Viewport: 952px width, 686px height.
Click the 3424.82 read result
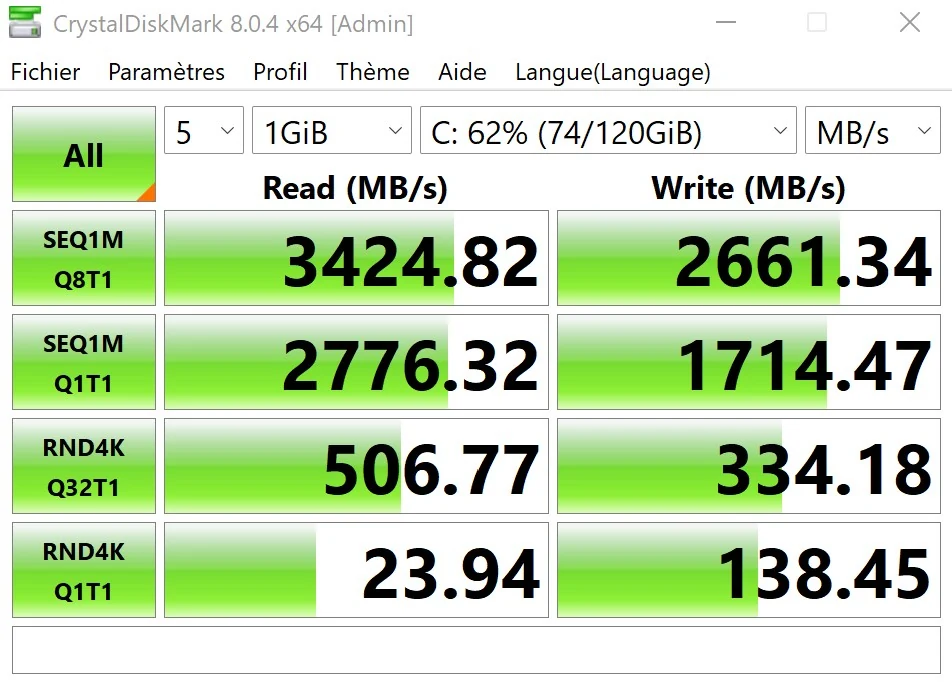coord(356,258)
